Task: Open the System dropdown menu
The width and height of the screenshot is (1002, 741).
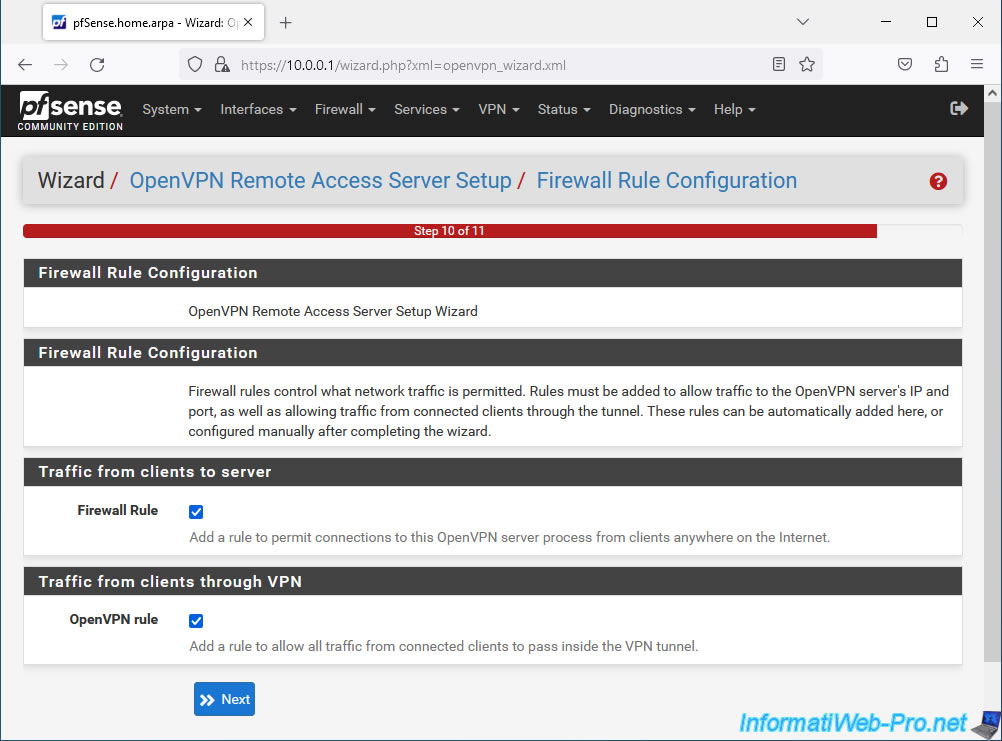Action: [x=172, y=109]
